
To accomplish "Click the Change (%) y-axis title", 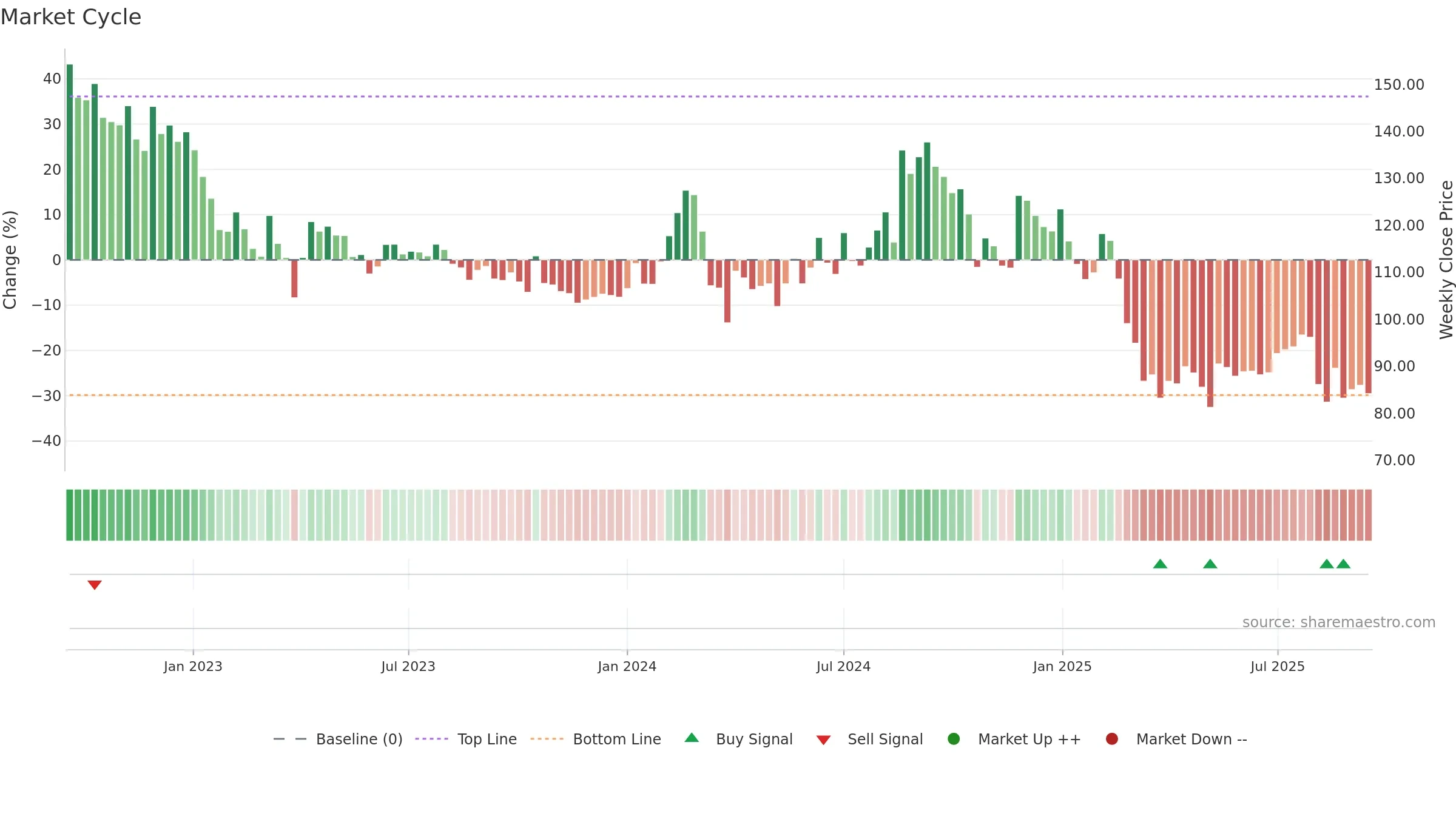I will click(10, 260).
